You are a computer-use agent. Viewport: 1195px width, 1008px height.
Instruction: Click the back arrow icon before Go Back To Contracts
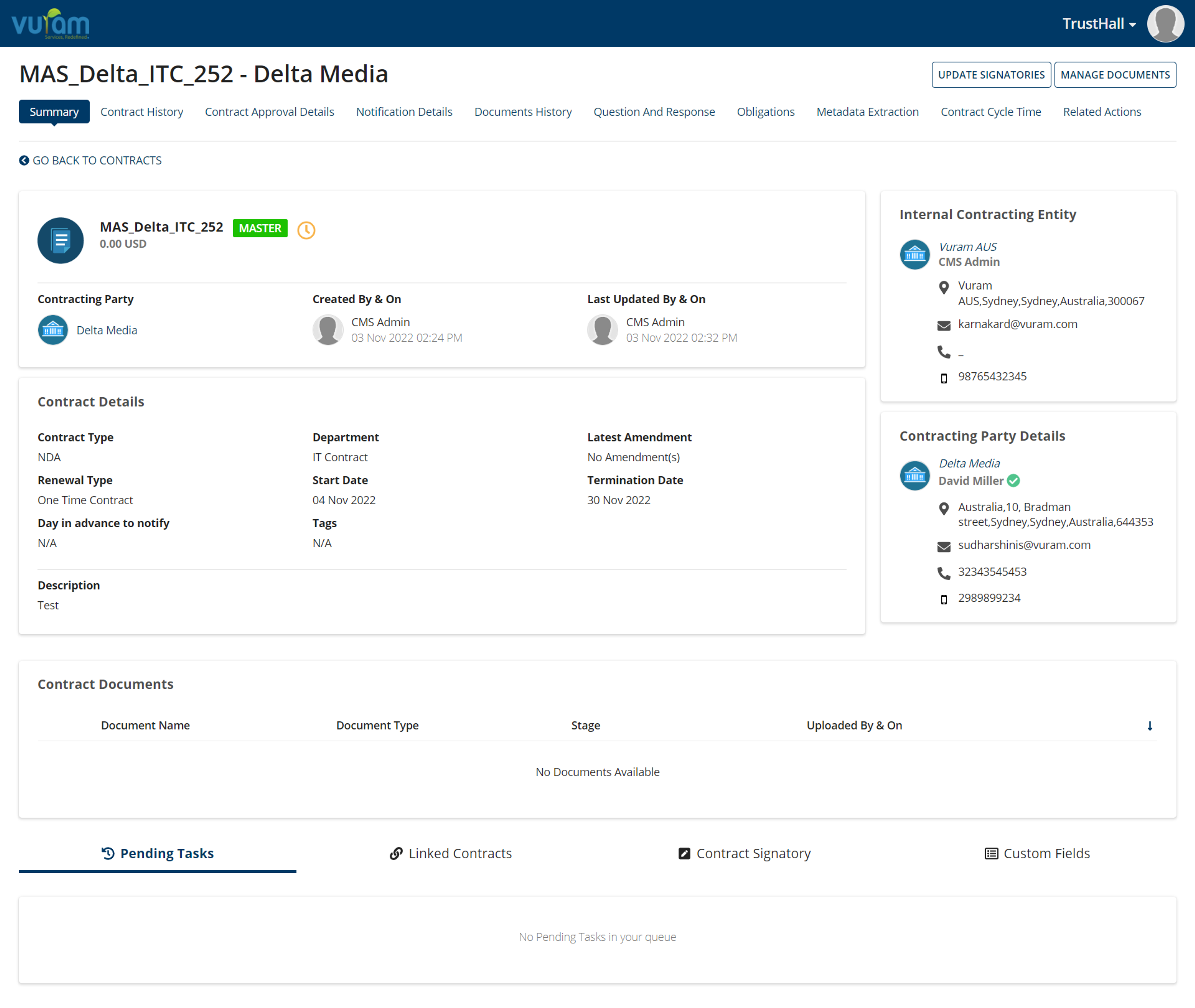click(x=24, y=161)
